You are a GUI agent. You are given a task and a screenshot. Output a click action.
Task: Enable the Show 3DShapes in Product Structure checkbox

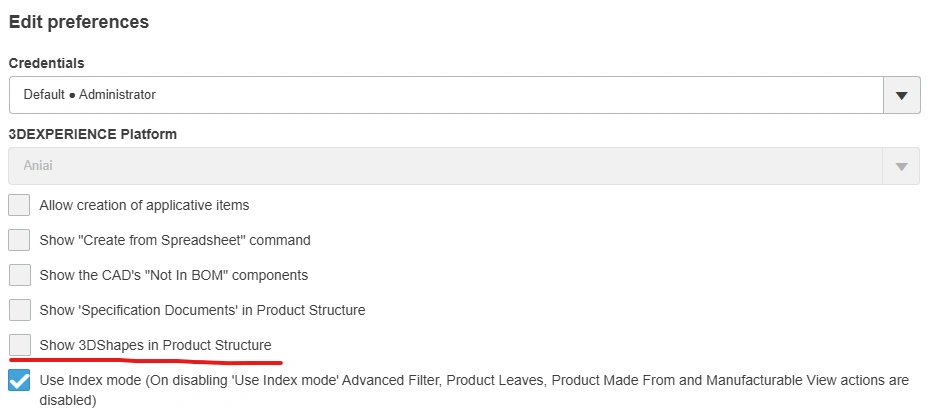click(19, 345)
